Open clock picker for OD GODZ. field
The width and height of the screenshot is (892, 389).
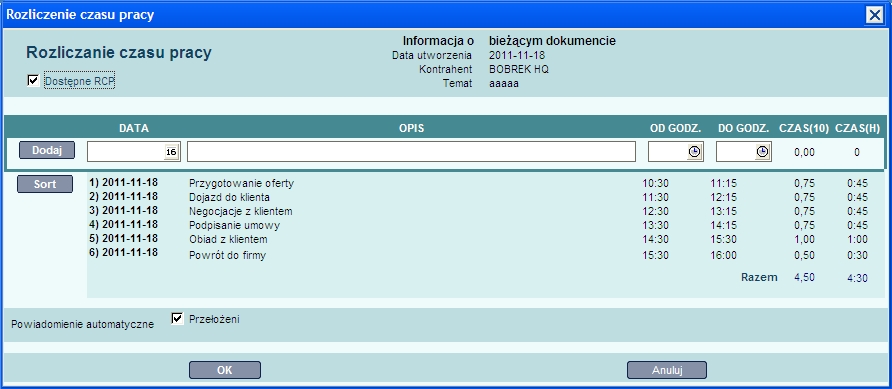coord(694,152)
